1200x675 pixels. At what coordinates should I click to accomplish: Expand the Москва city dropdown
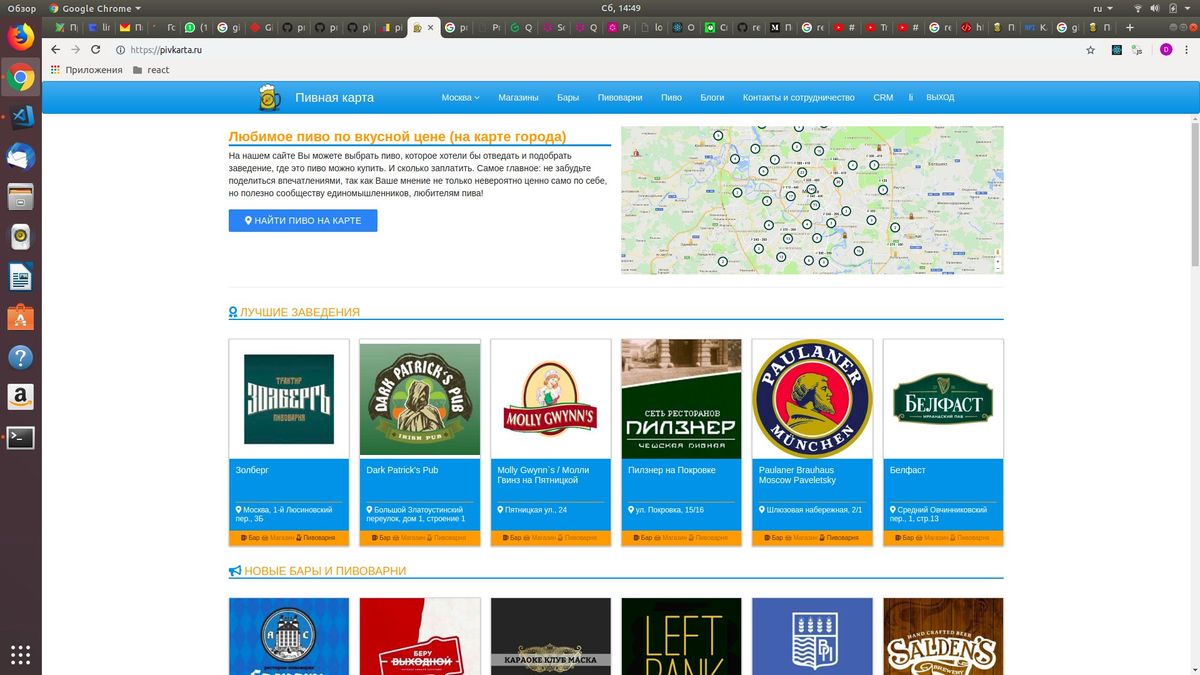point(460,97)
